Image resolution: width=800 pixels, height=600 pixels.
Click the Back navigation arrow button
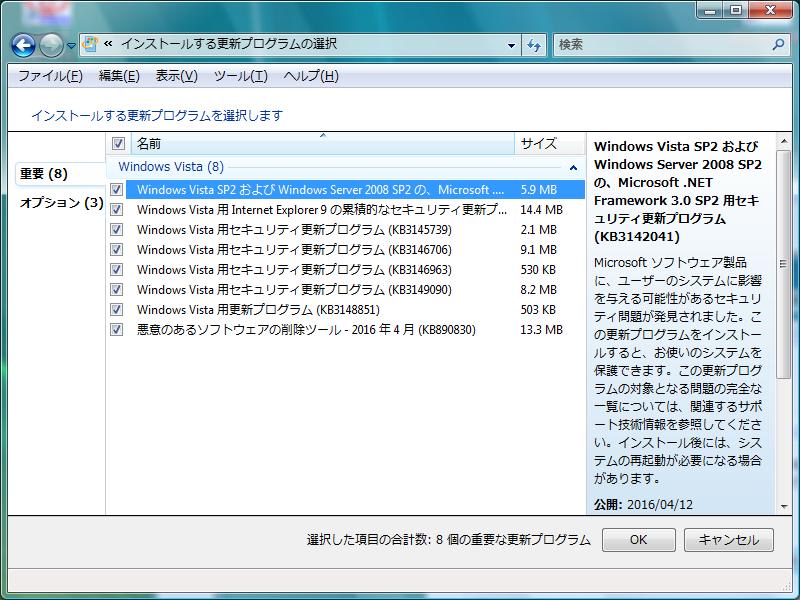23,45
